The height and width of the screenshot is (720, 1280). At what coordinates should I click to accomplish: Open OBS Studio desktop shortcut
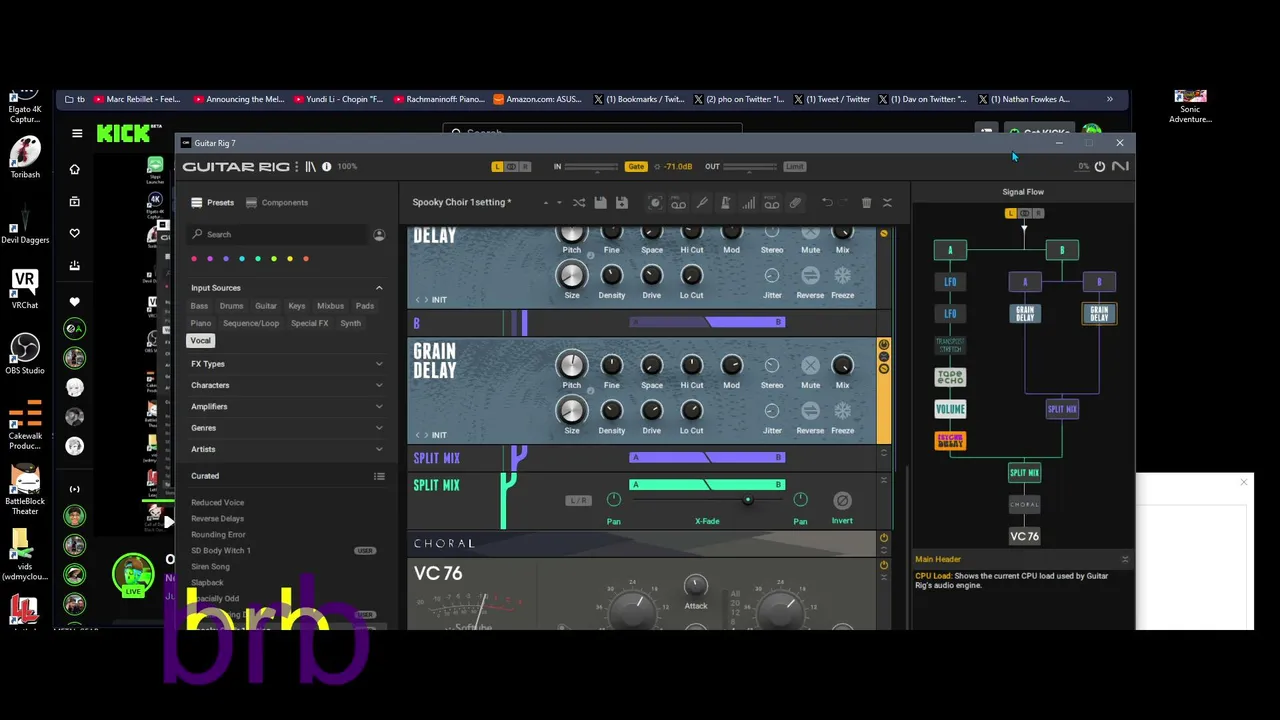(x=25, y=354)
